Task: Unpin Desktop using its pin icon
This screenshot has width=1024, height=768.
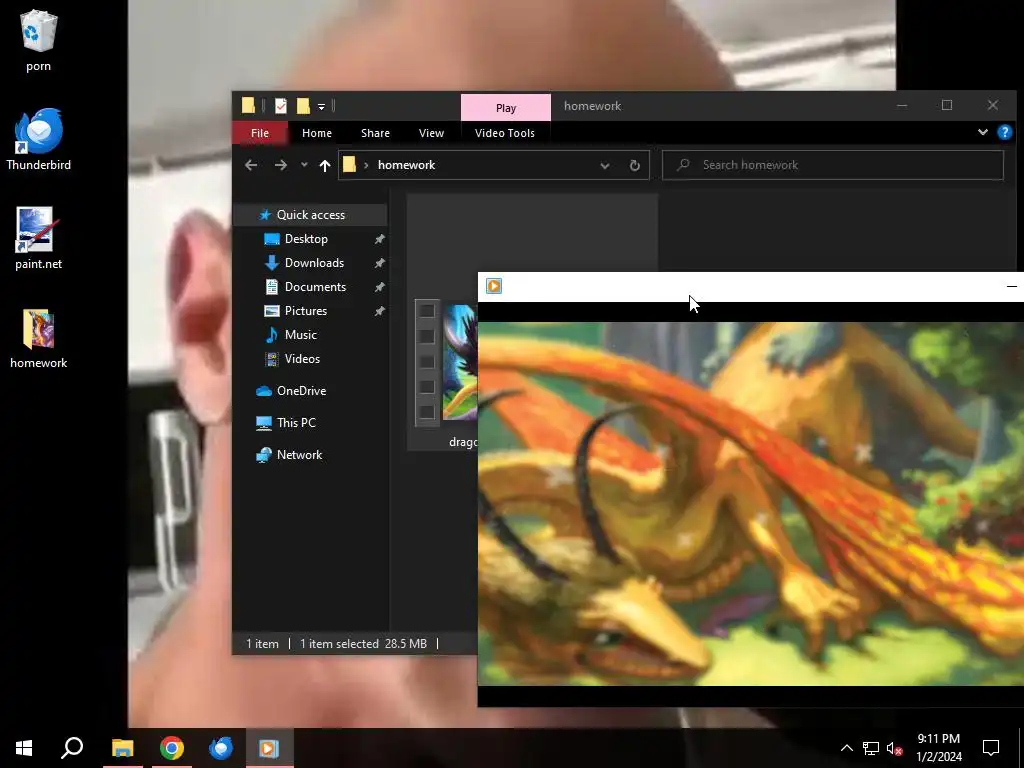Action: (379, 240)
